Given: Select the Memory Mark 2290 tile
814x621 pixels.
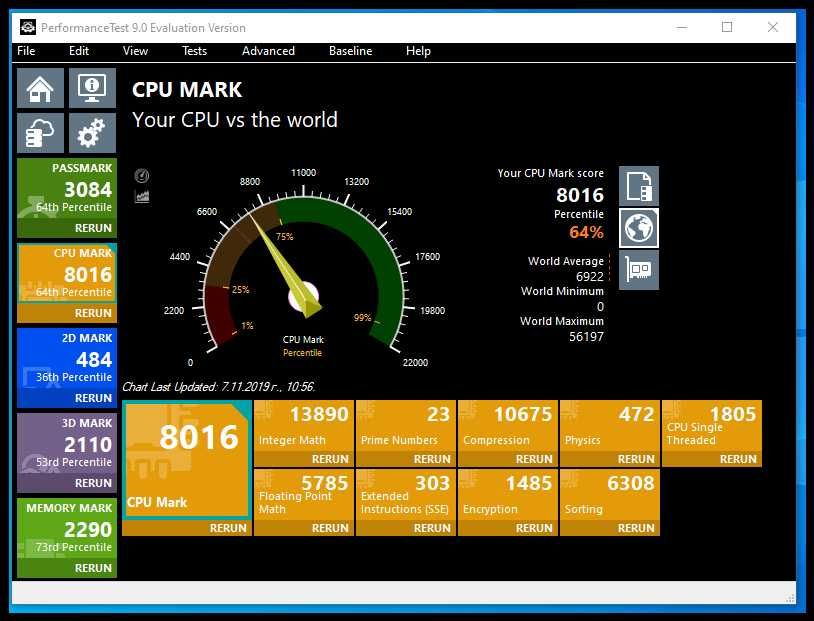Looking at the screenshot, I should click(x=67, y=529).
